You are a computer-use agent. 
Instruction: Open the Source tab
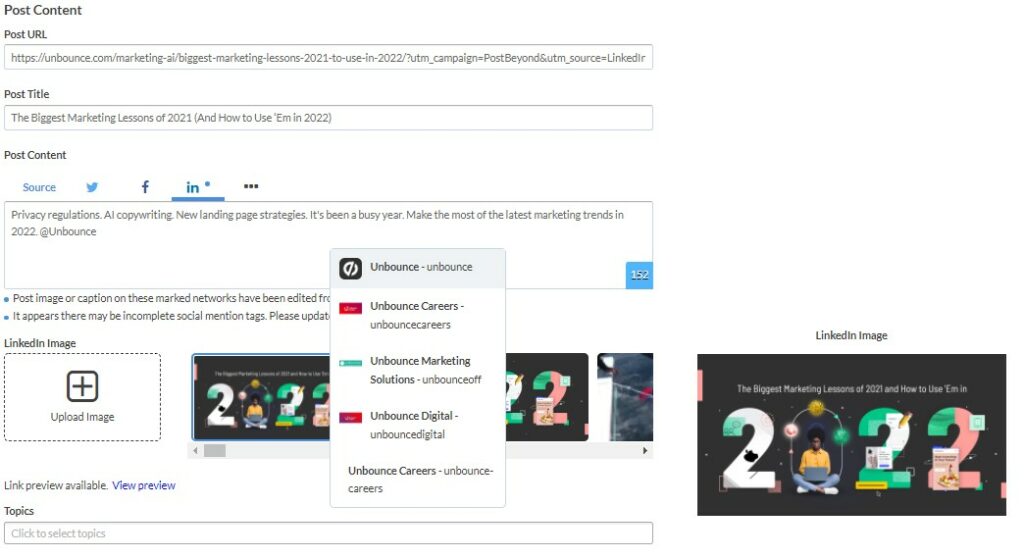click(x=39, y=187)
